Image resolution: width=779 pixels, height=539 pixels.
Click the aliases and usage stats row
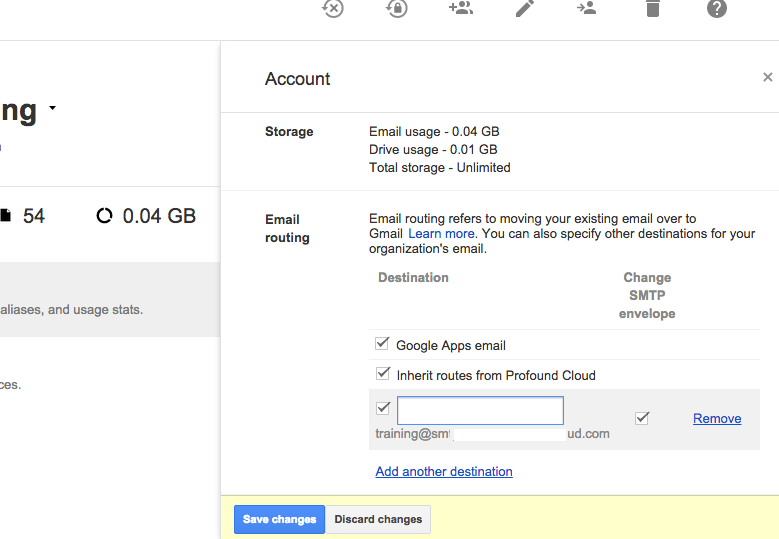click(110, 300)
